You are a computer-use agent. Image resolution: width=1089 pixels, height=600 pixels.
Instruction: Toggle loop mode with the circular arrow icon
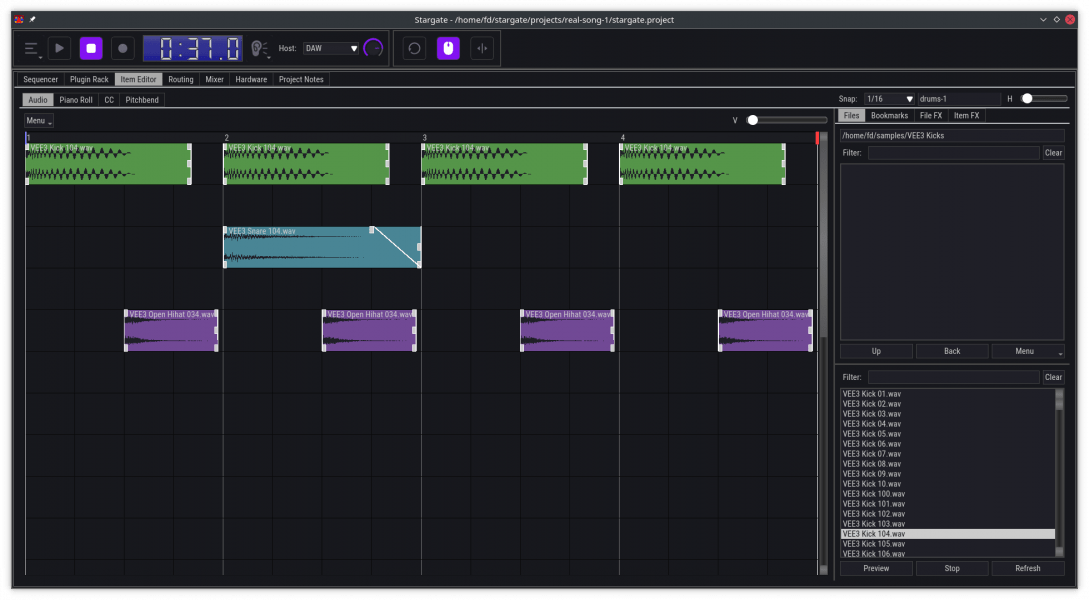[x=415, y=48]
